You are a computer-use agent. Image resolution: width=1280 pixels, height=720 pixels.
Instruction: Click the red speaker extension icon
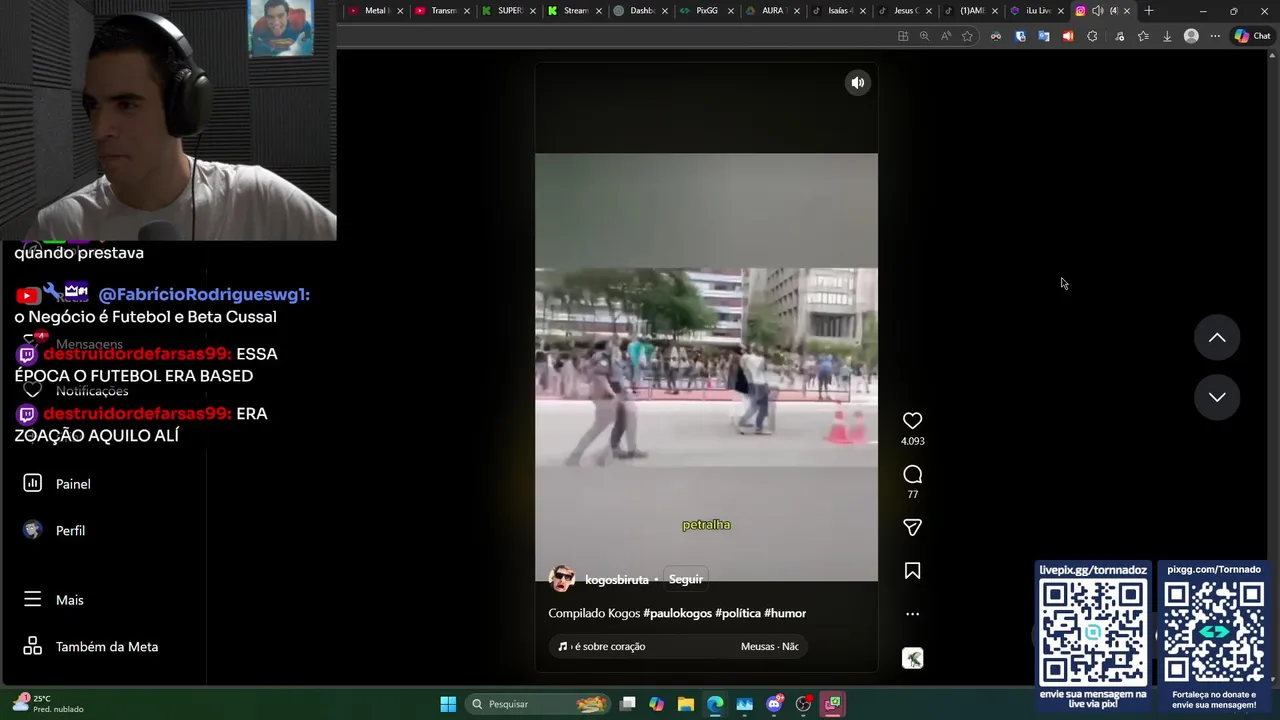pos(1068,36)
